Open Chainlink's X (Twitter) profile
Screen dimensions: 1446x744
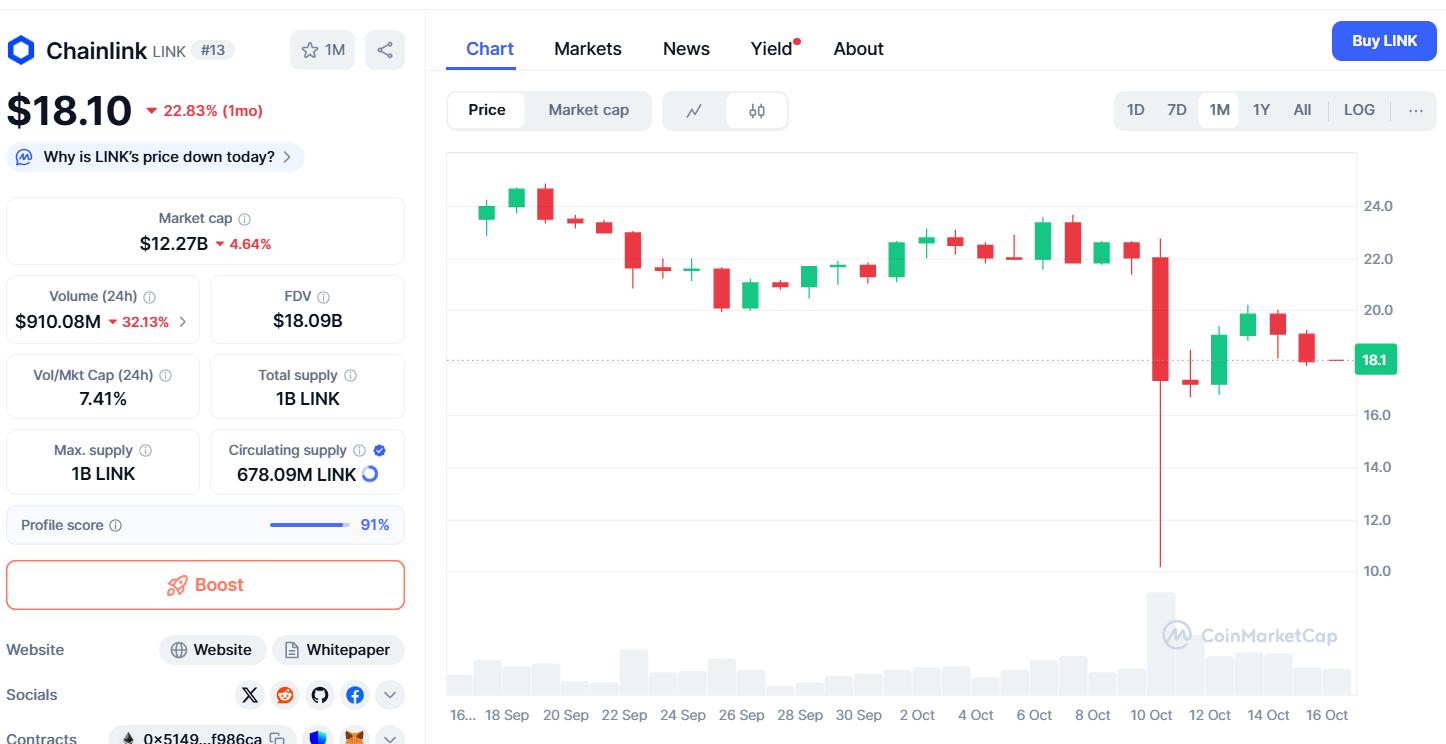(x=250, y=695)
